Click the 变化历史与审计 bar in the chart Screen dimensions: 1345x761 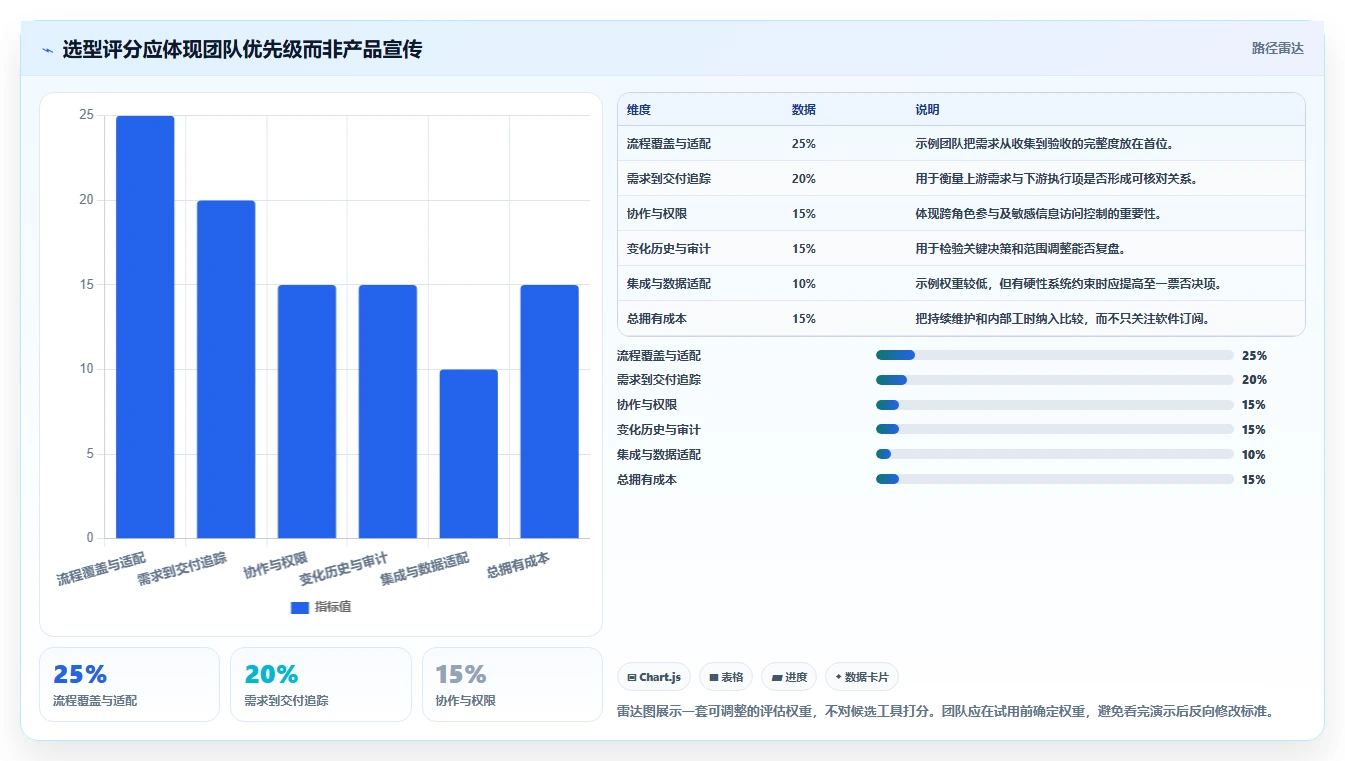pyautogui.click(x=388, y=412)
